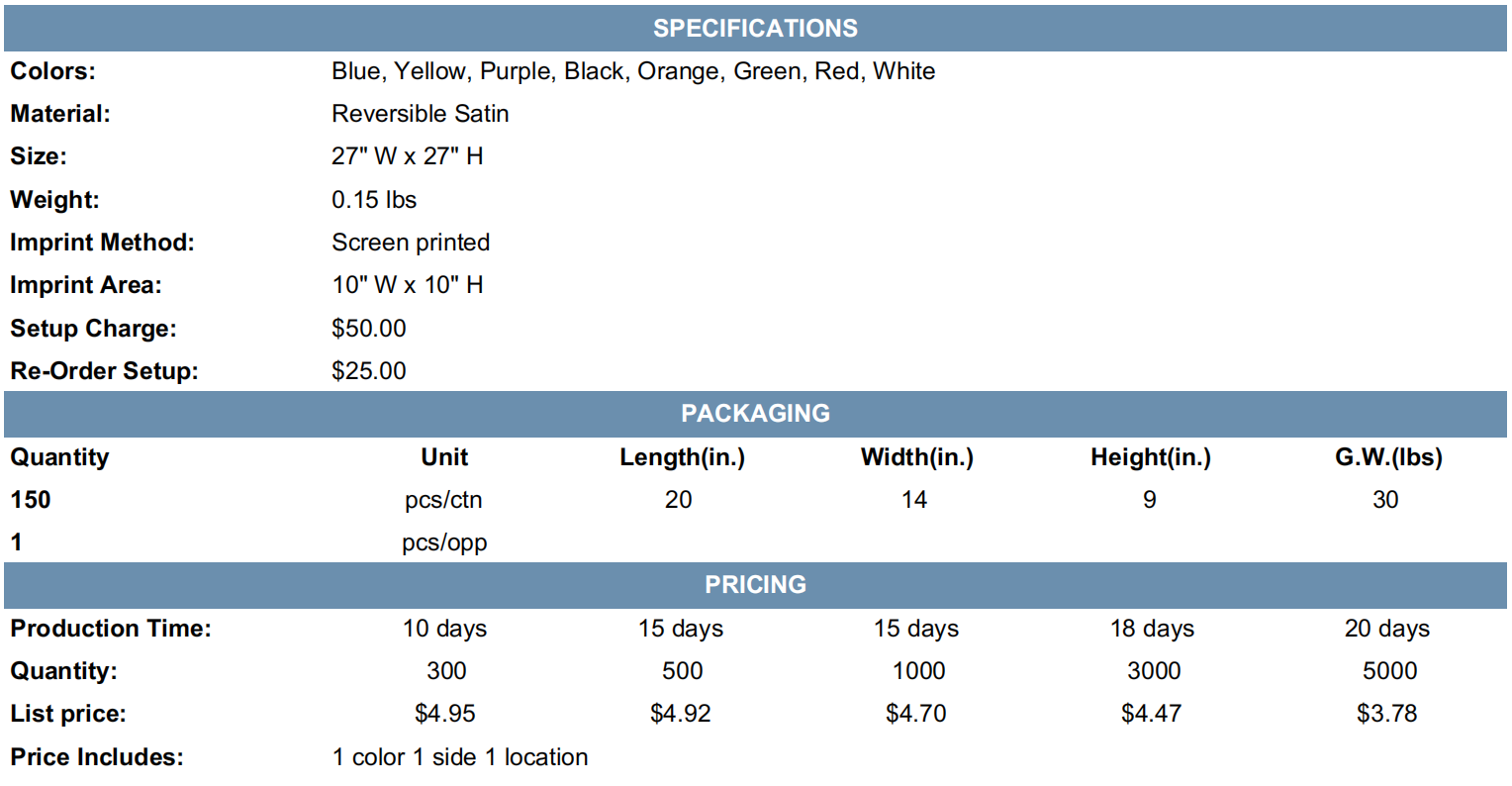The width and height of the screenshot is (1512, 786).
Task: Click the PRICING section header
Action: pyautogui.click(x=755, y=585)
